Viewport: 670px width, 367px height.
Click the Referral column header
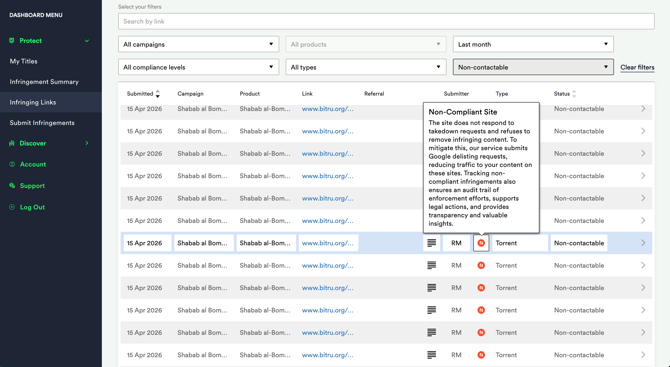(374, 94)
